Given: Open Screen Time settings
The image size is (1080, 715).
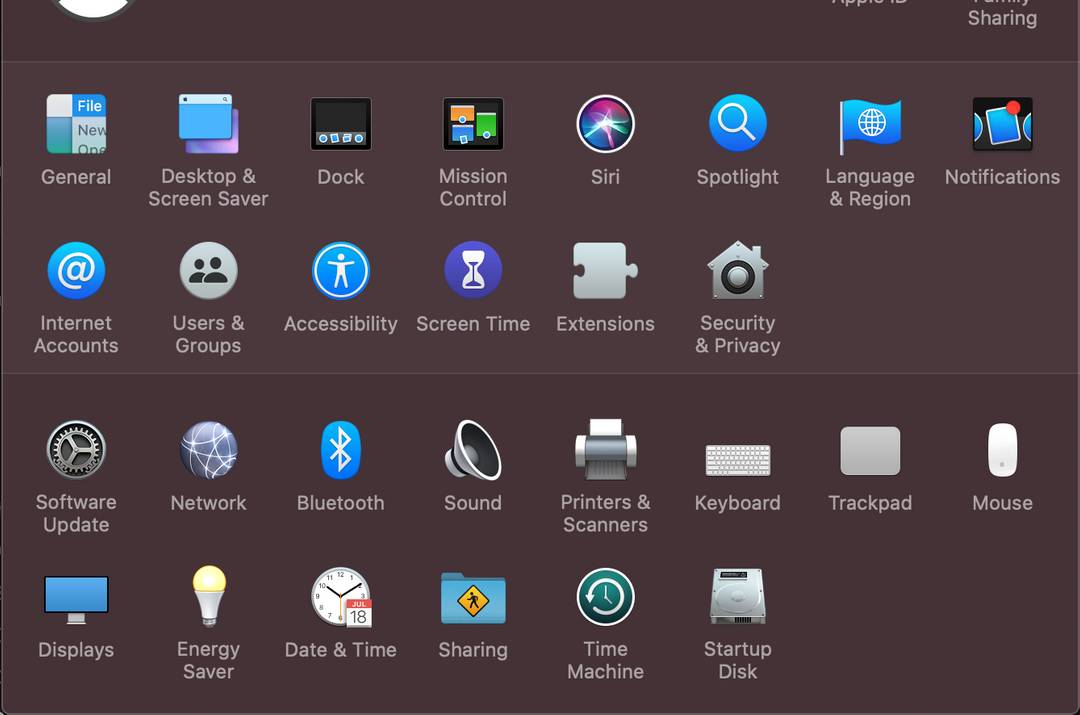Looking at the screenshot, I should tap(473, 270).
